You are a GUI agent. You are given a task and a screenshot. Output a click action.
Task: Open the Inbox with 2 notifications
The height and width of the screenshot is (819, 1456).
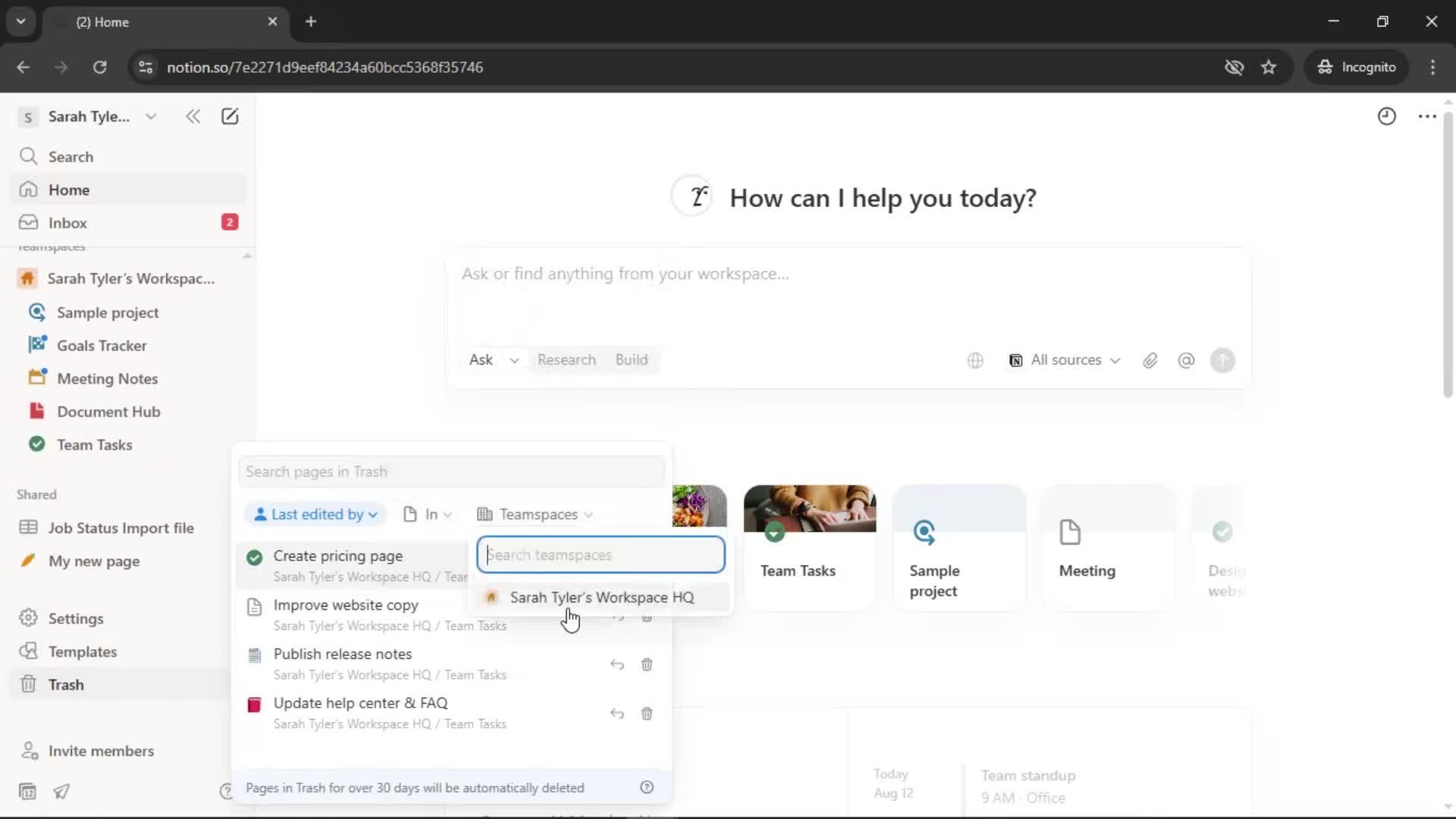point(129,222)
